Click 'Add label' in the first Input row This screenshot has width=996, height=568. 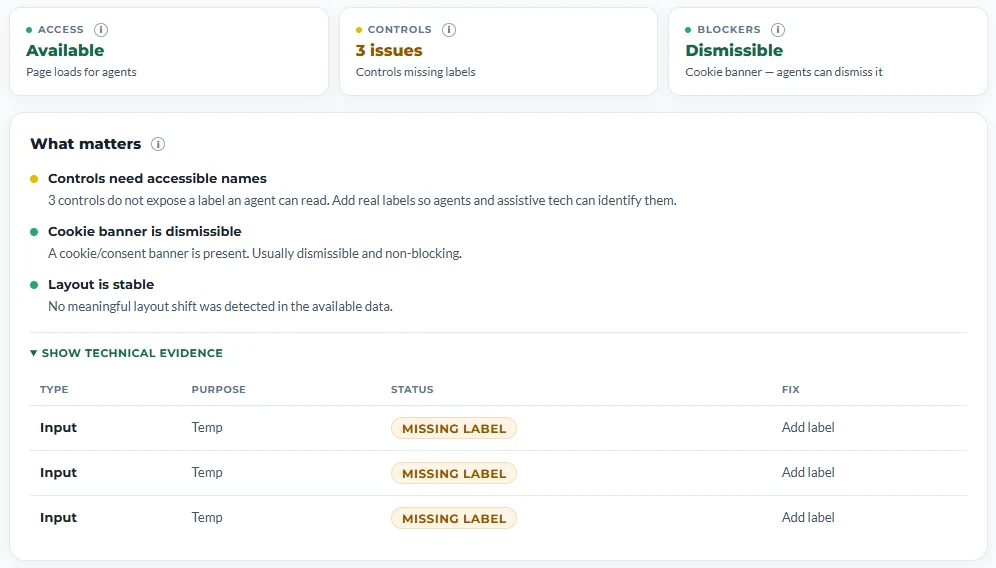[808, 428]
